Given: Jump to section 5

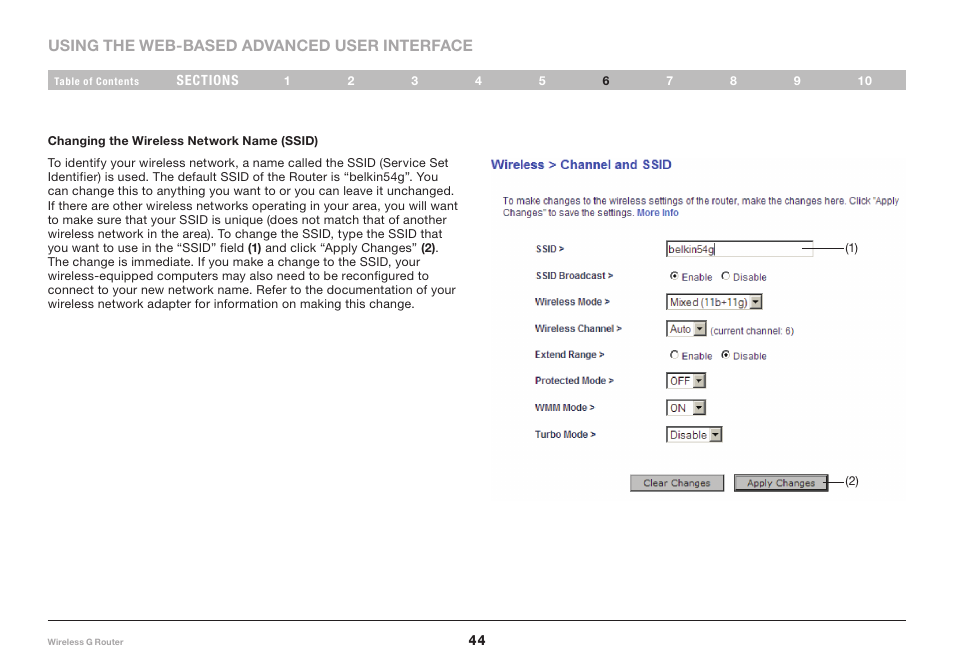Looking at the screenshot, I should coord(542,81).
